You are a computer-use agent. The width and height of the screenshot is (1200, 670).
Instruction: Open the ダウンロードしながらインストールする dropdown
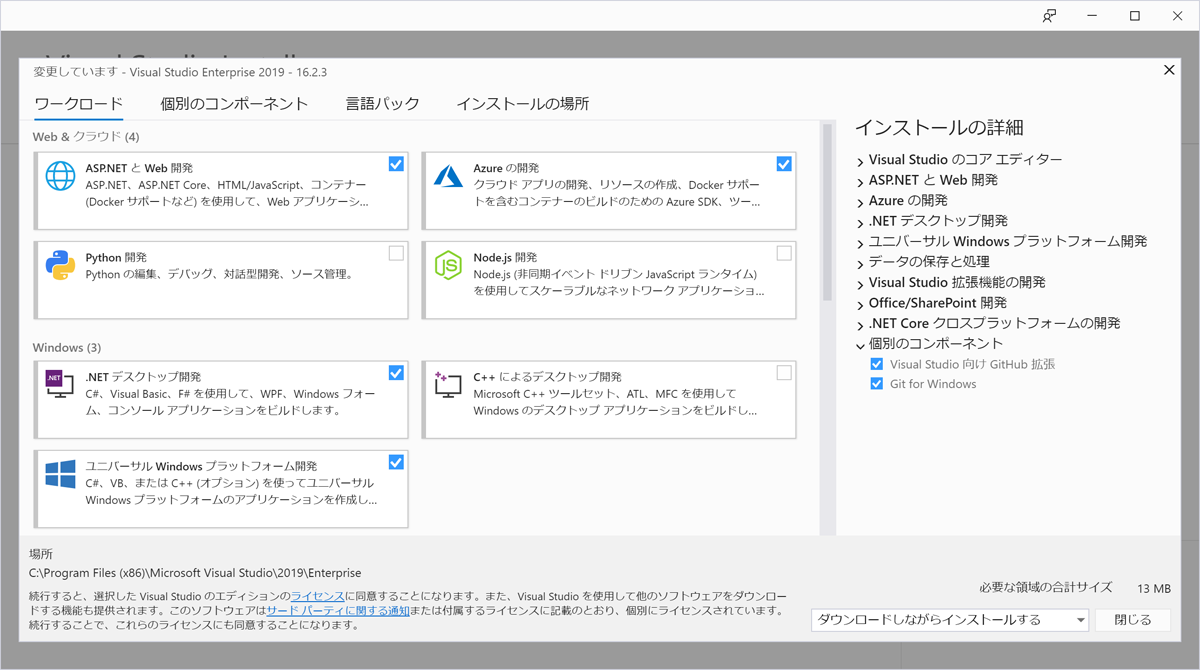949,620
